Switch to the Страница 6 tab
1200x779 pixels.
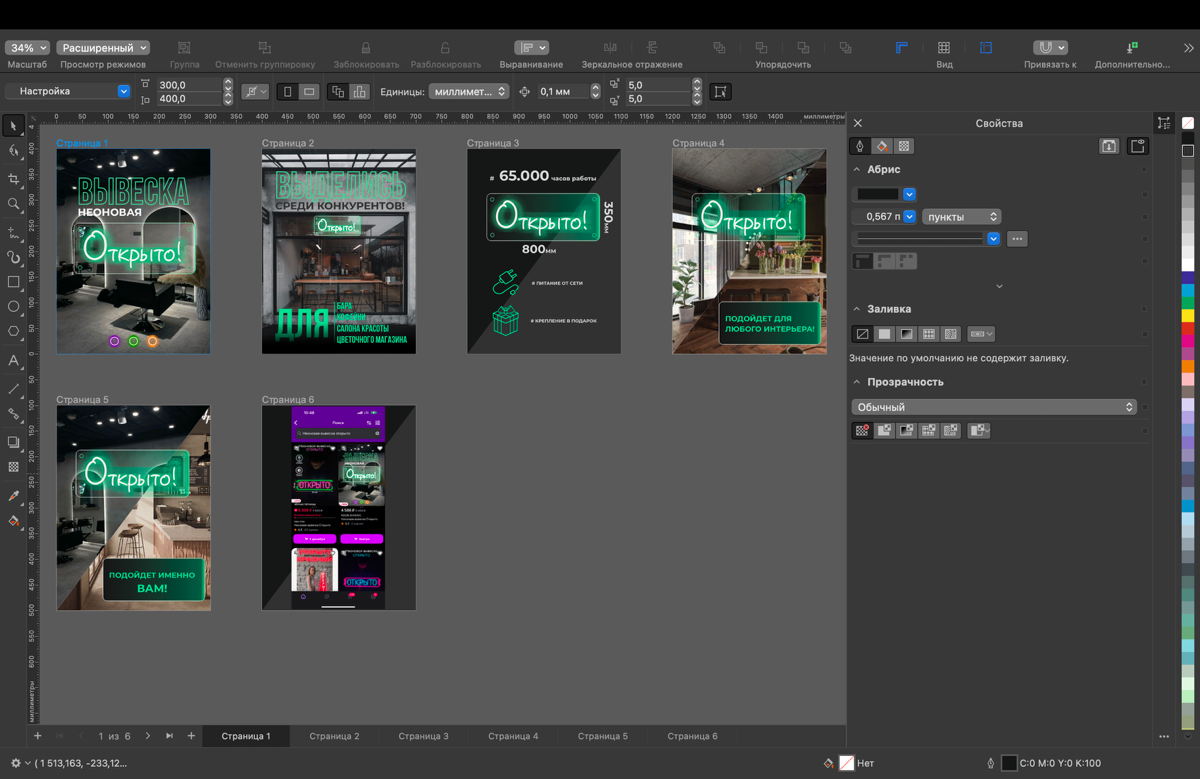[x=693, y=736]
